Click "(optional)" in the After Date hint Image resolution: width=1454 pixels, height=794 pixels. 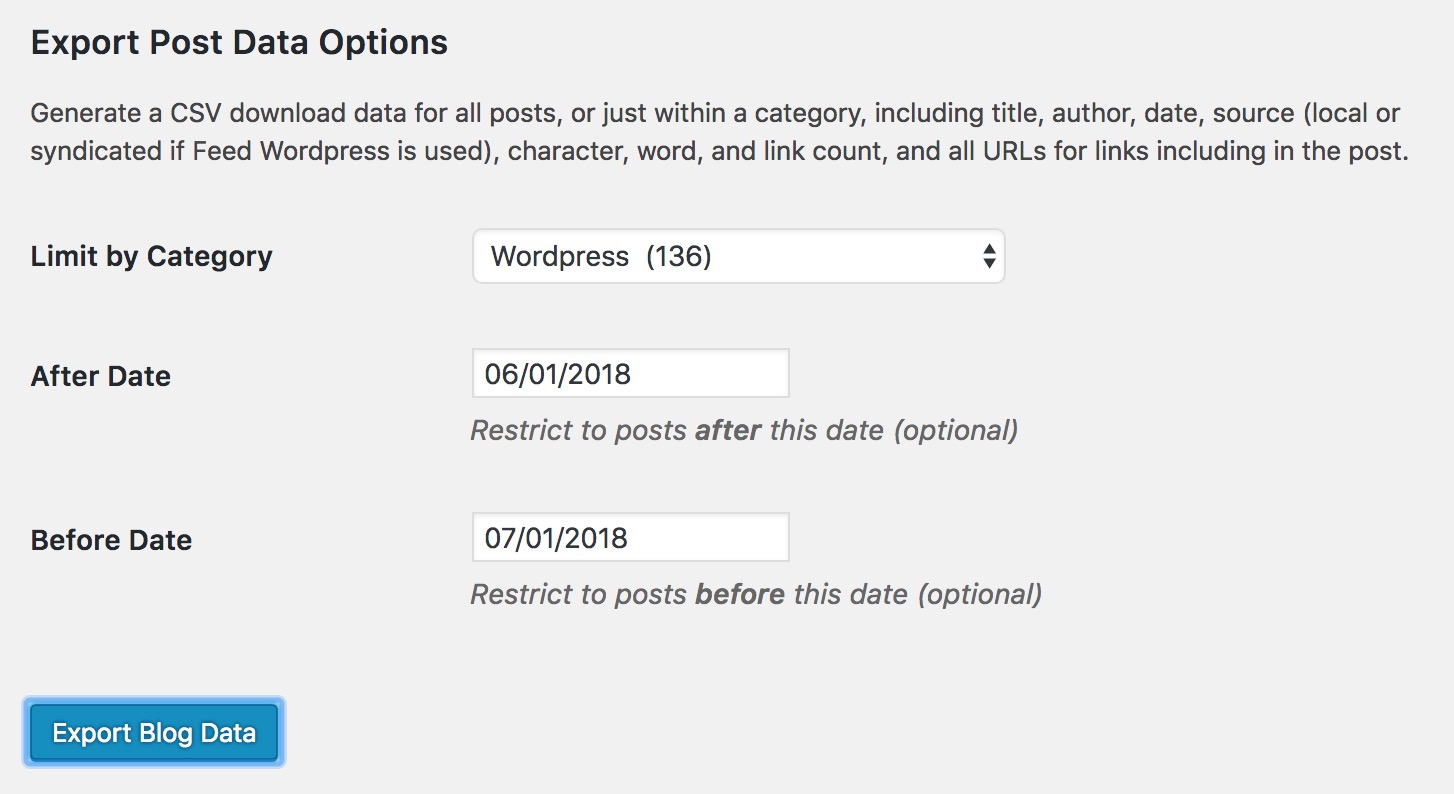955,431
